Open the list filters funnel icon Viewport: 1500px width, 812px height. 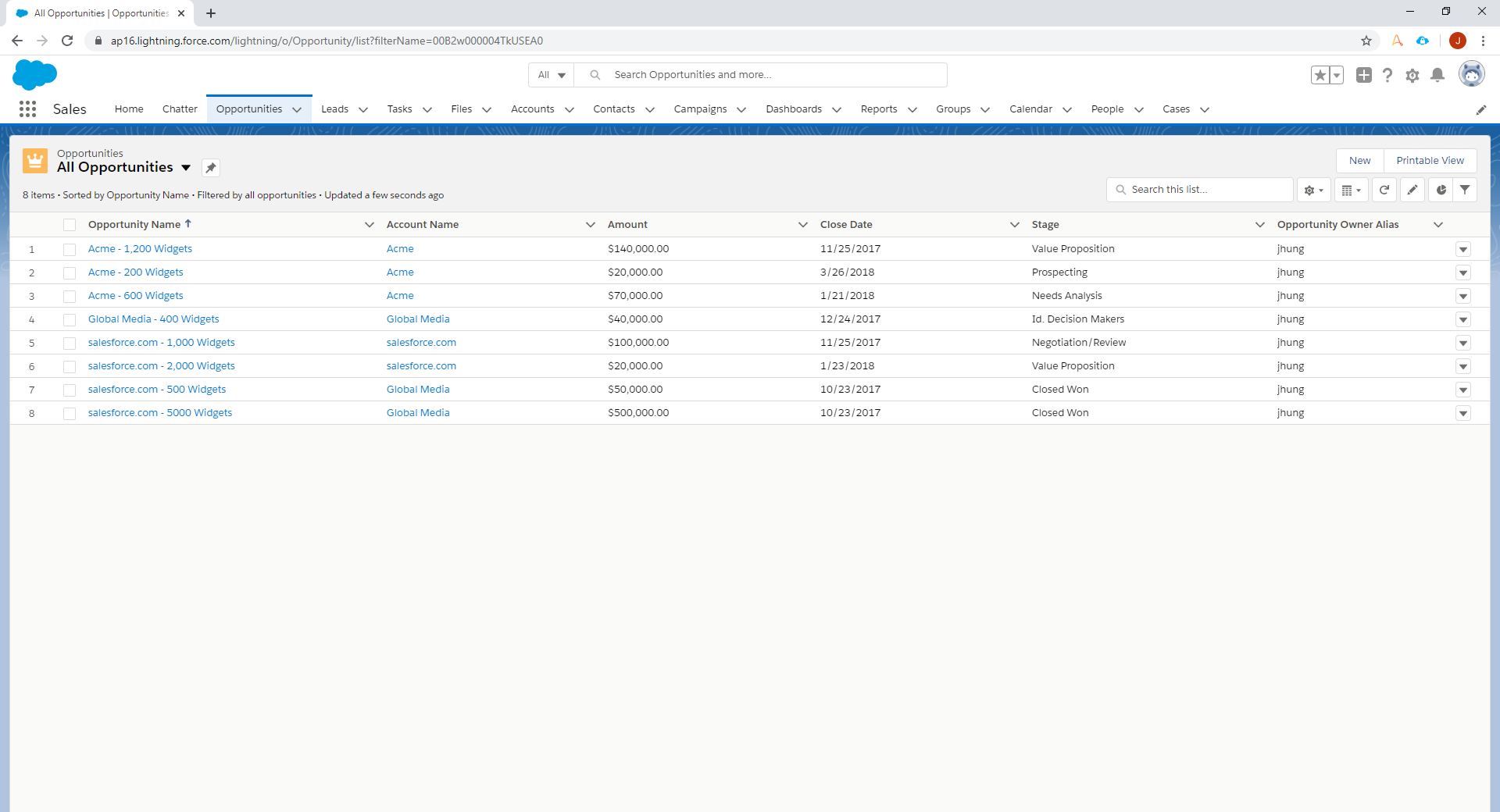[x=1465, y=190]
